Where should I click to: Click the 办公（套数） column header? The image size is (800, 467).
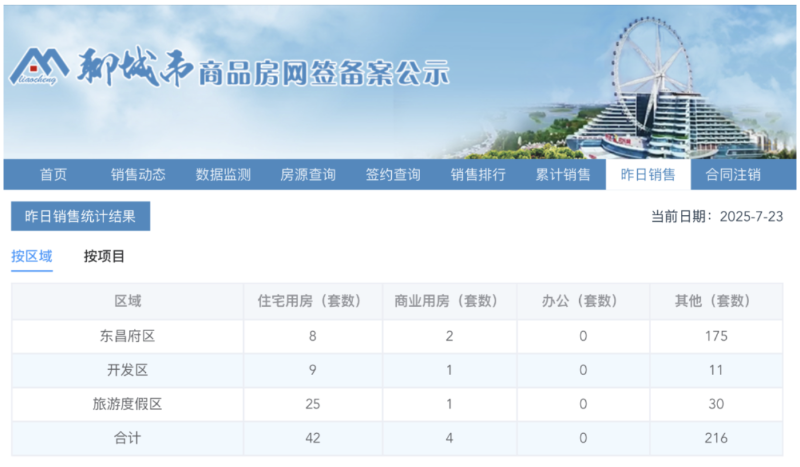pyautogui.click(x=583, y=301)
